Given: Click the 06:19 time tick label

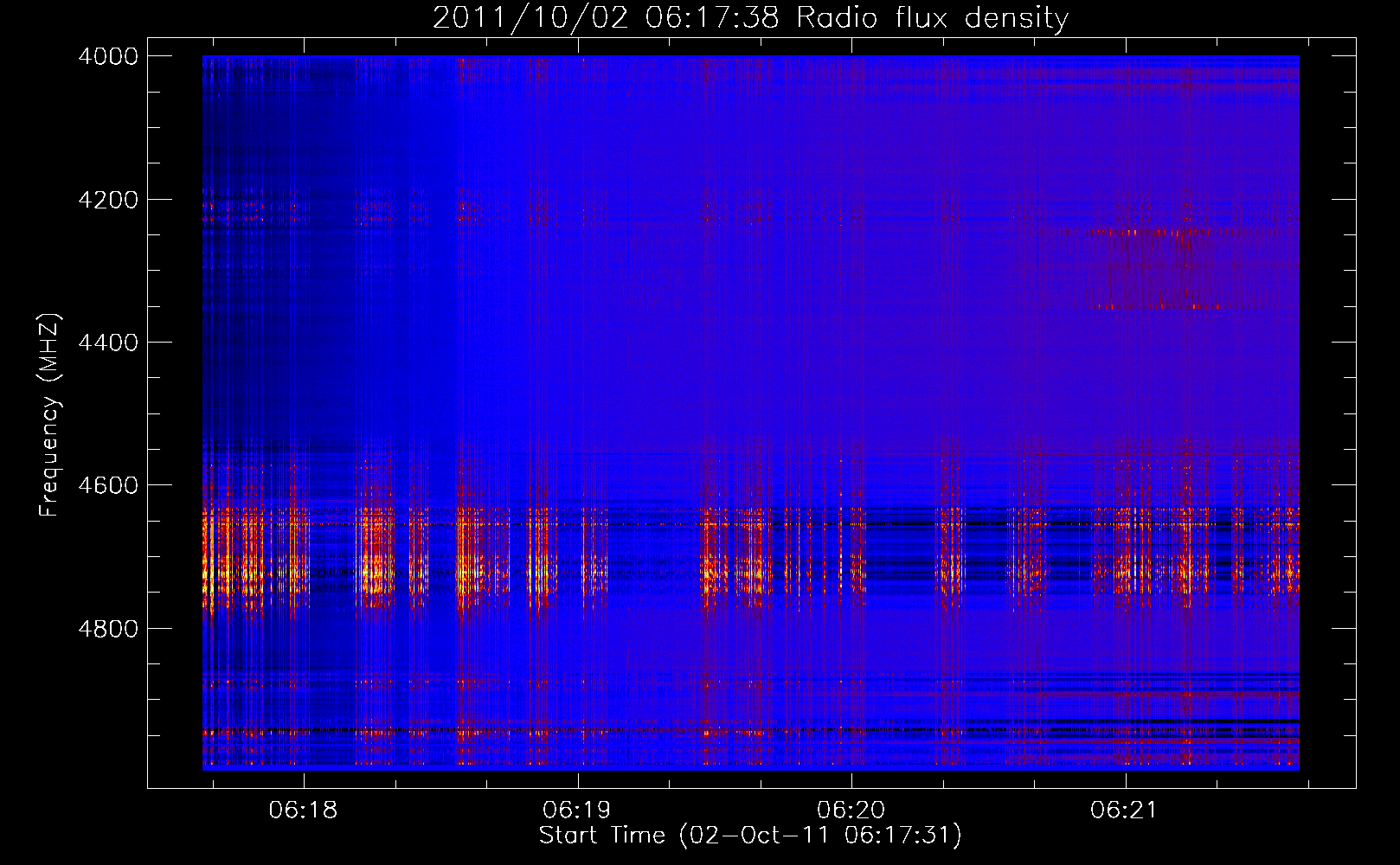Looking at the screenshot, I should tap(576, 811).
